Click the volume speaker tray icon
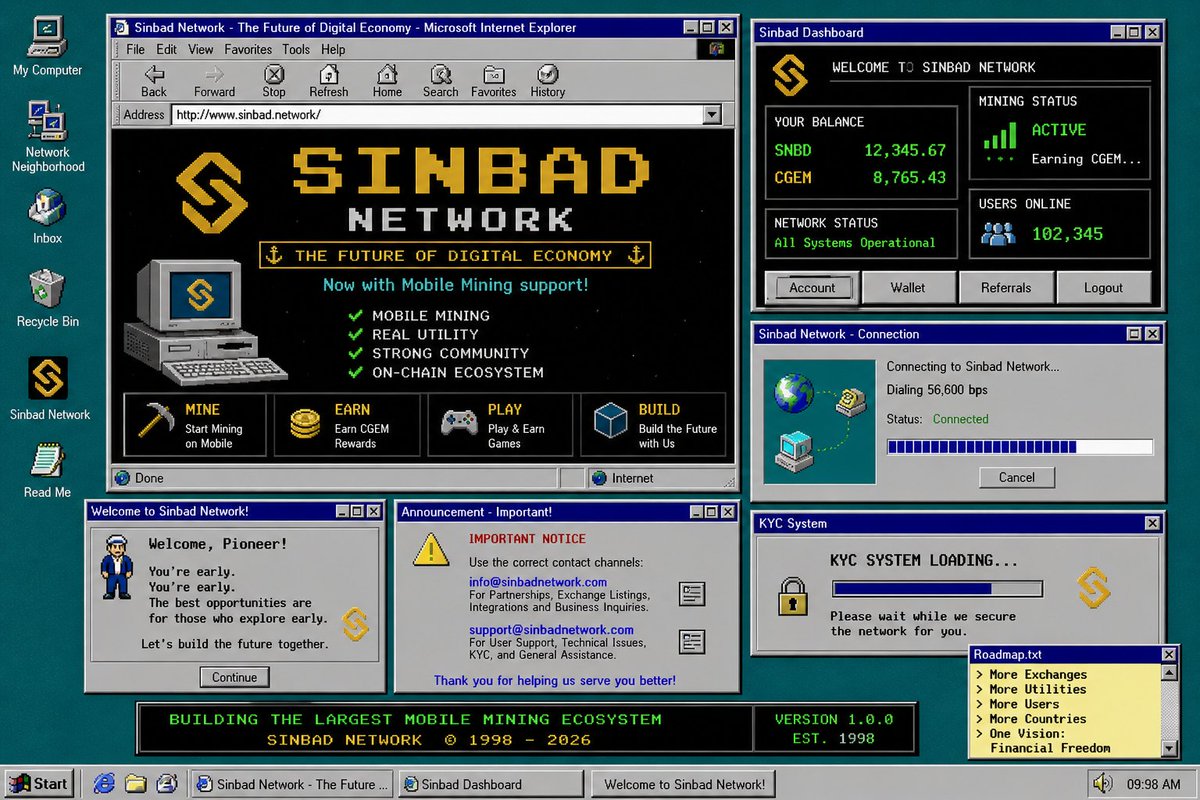The image size is (1200, 800). tap(1102, 783)
